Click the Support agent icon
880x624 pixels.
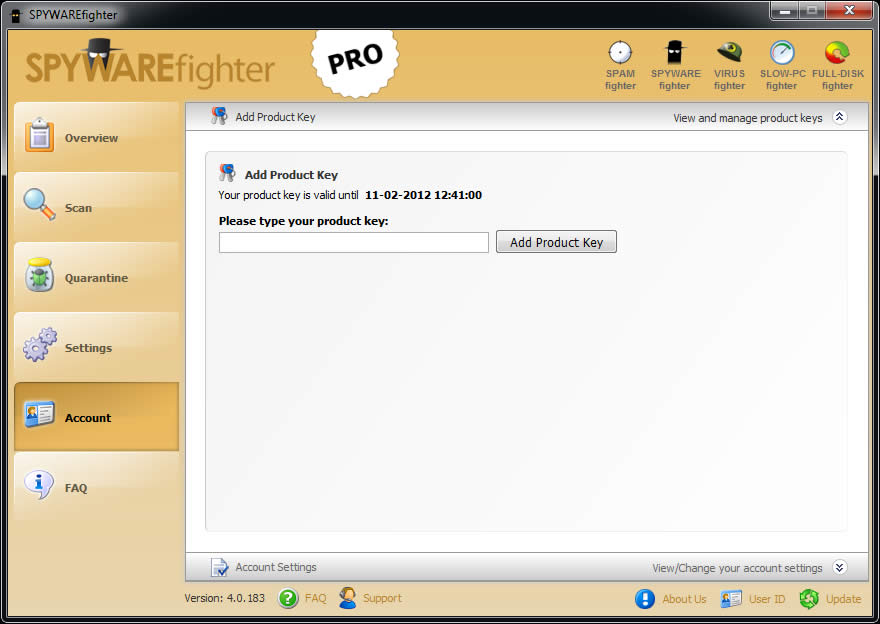pos(348,598)
